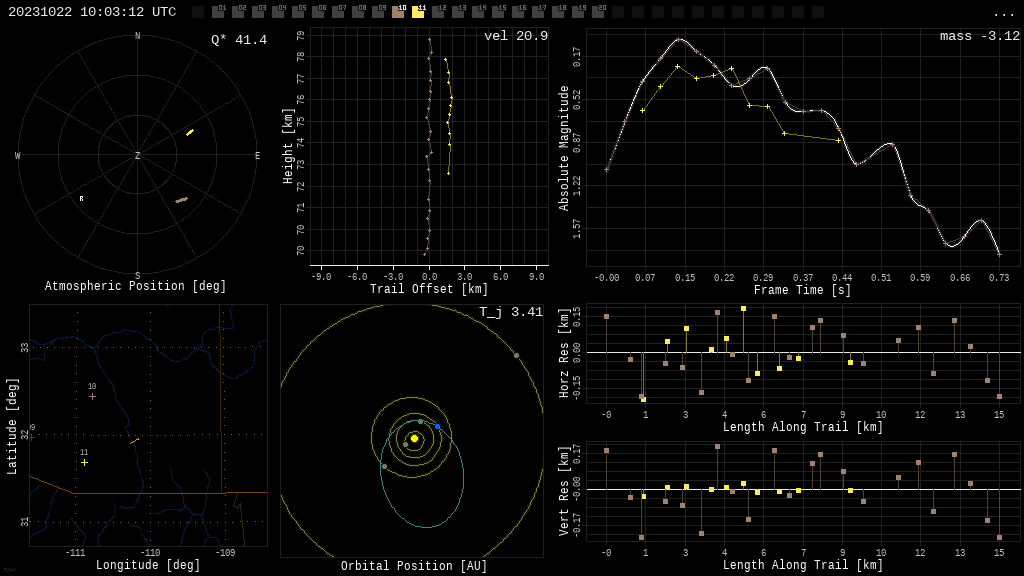
Task: Enable the station 01 box
Action: (x=218, y=12)
